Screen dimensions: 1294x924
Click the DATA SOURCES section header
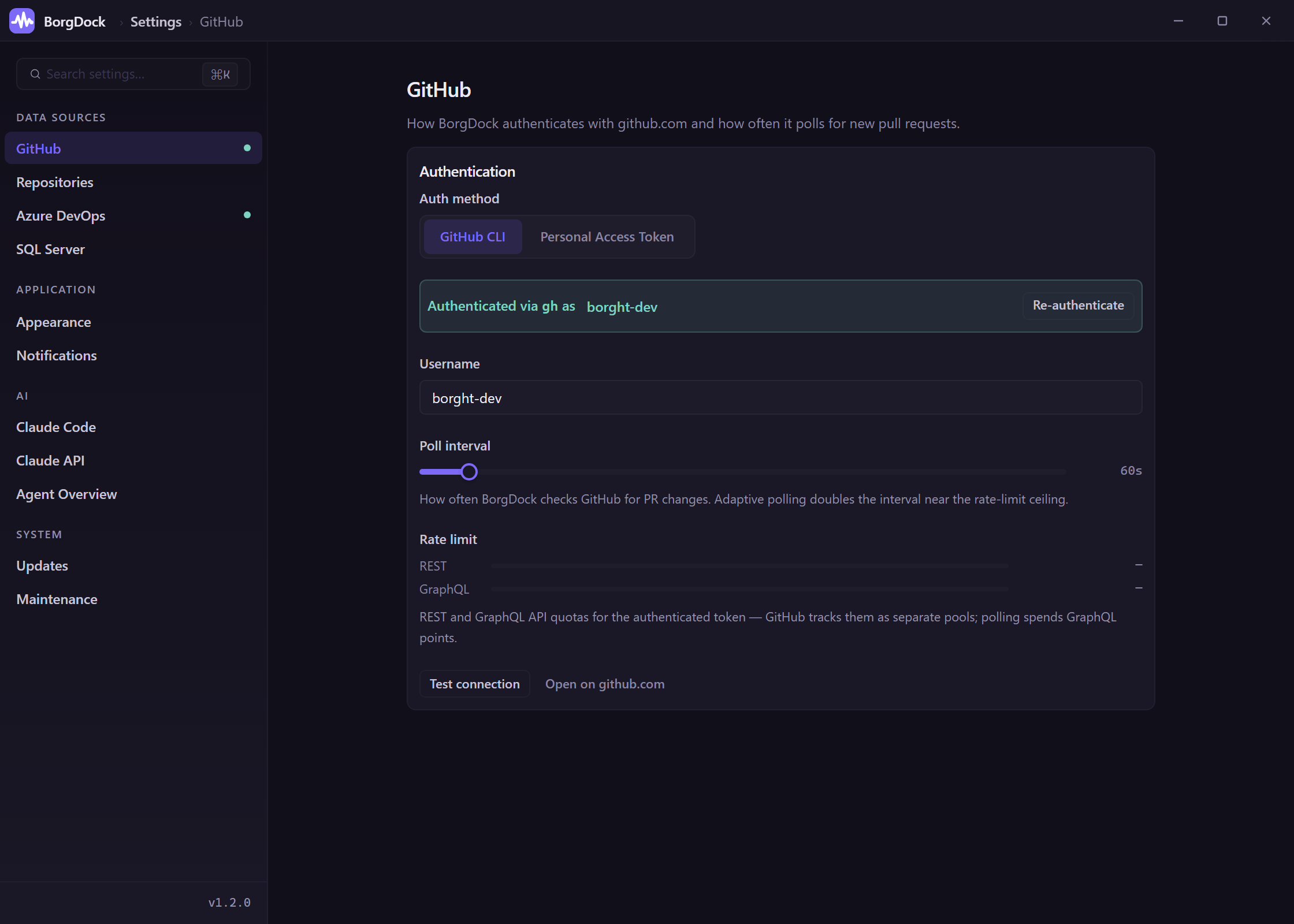pyautogui.click(x=61, y=117)
